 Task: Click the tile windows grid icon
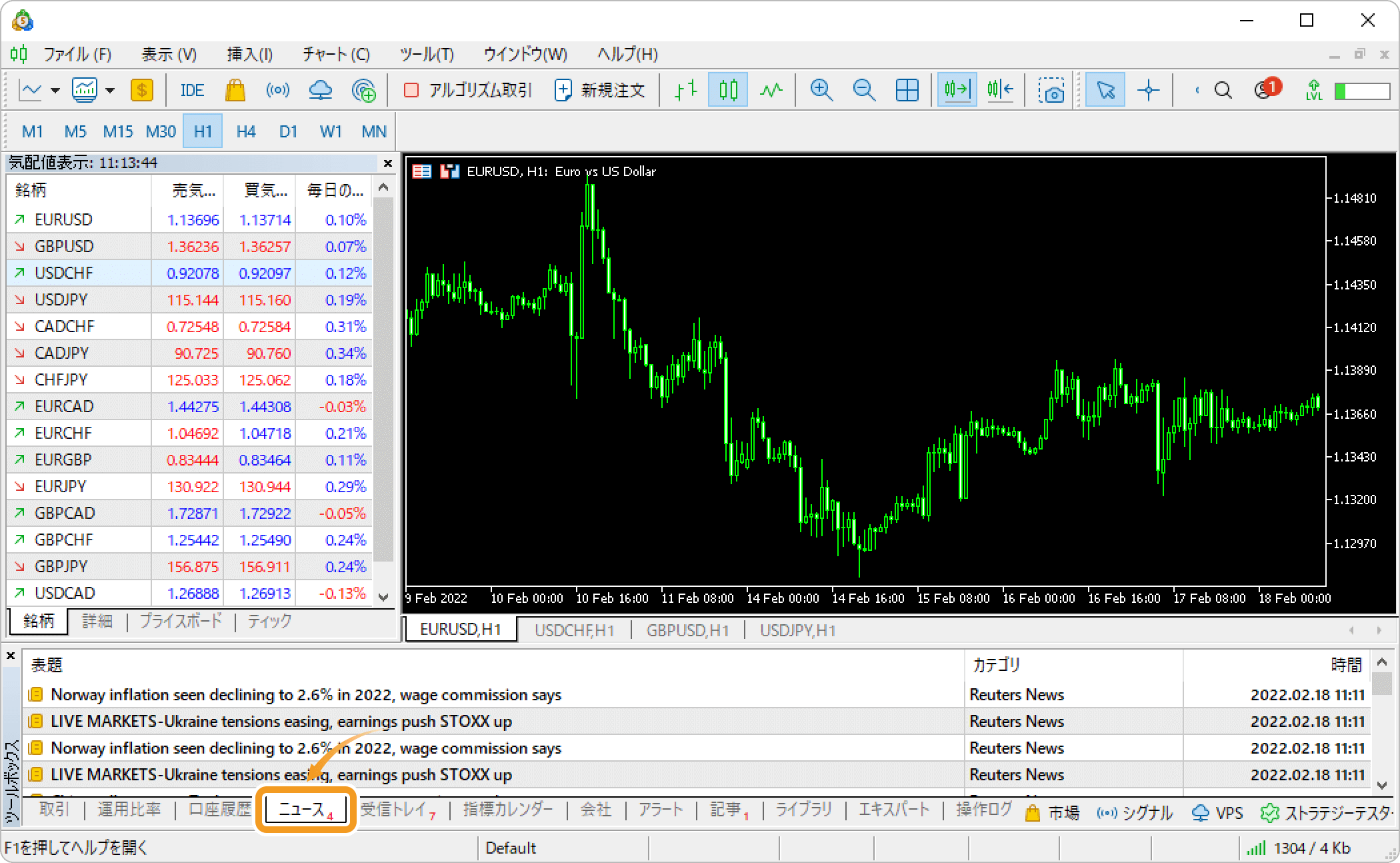[x=907, y=90]
